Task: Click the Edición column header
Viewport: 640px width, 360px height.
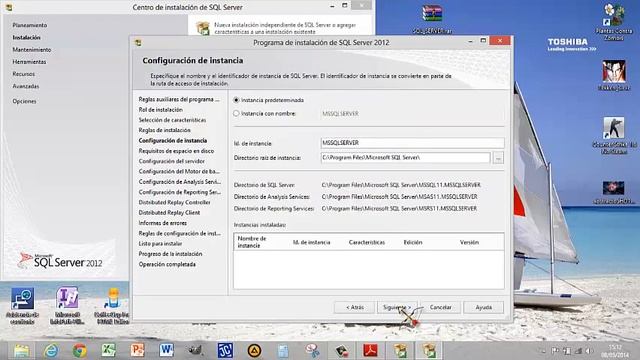Action: pyautogui.click(x=413, y=242)
